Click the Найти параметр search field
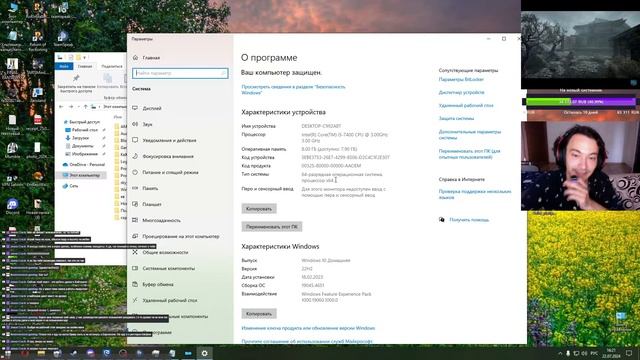Image resolution: width=640 pixels, height=360 pixels. pos(180,73)
